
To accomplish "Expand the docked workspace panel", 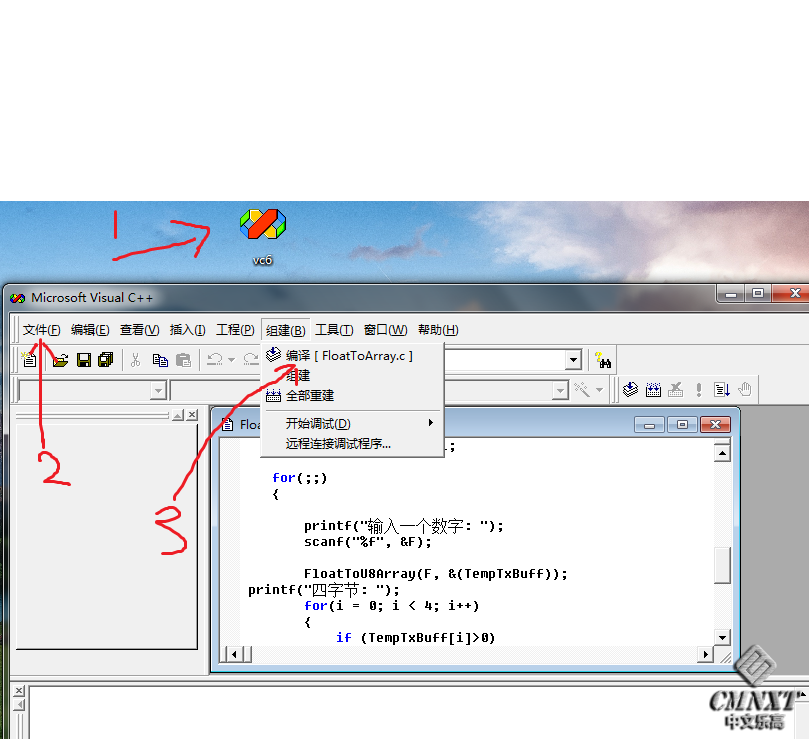I will point(178,415).
